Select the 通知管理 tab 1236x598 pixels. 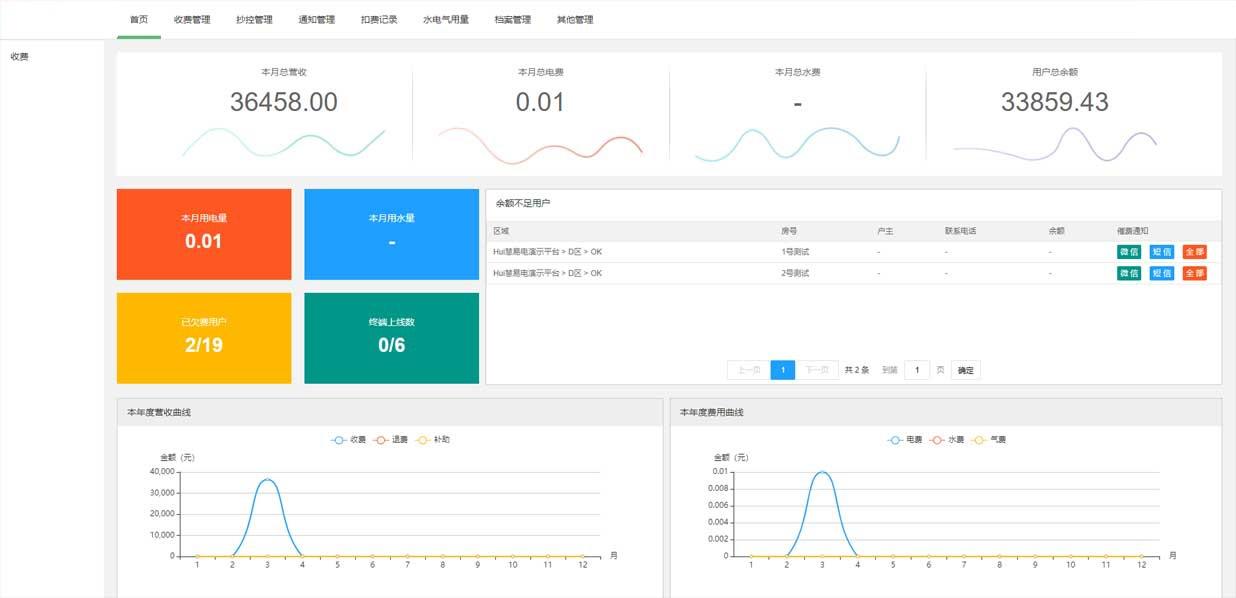(318, 18)
